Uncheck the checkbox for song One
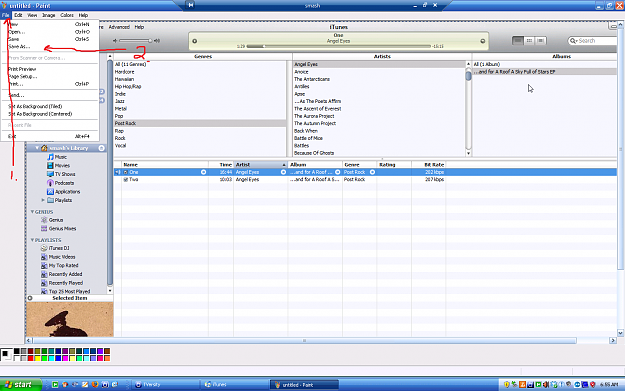Viewport: 625px width, 391px height. 126,172
